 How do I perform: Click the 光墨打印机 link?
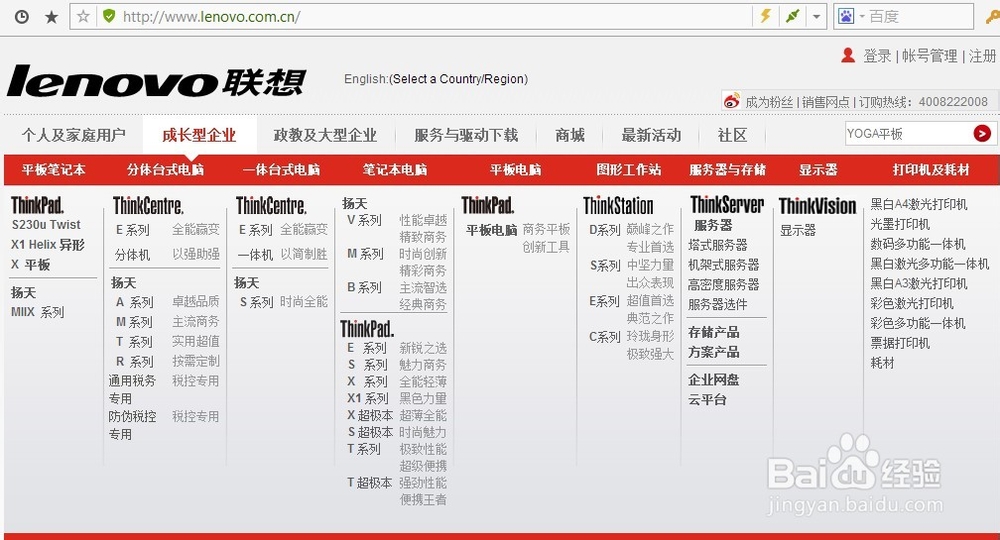click(x=900, y=224)
